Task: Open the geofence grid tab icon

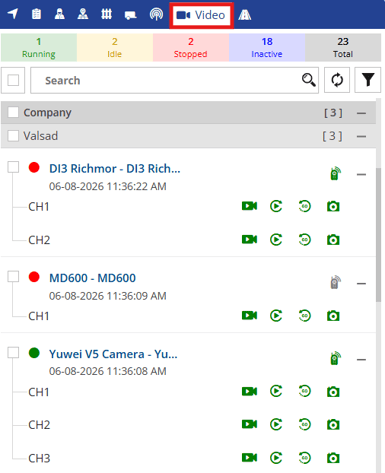Action: pos(106,14)
